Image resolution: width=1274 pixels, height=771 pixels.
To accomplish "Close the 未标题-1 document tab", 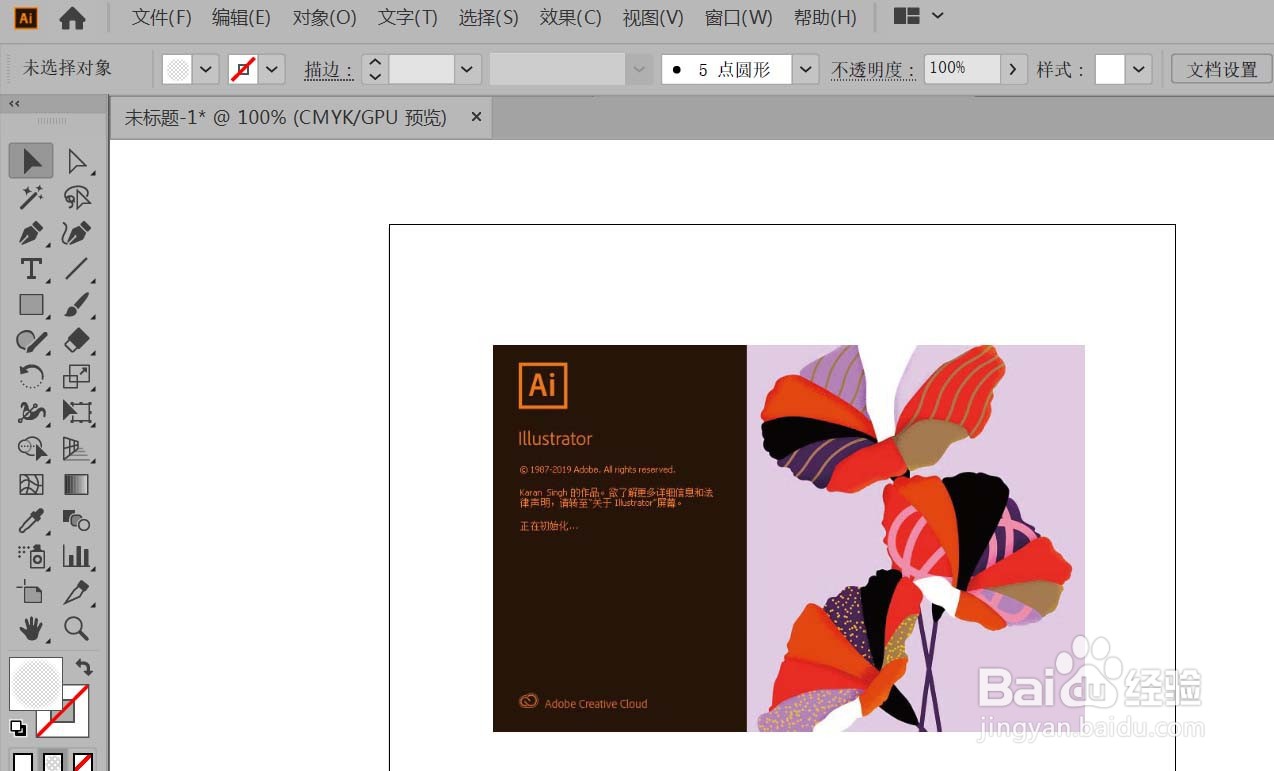I will point(477,117).
